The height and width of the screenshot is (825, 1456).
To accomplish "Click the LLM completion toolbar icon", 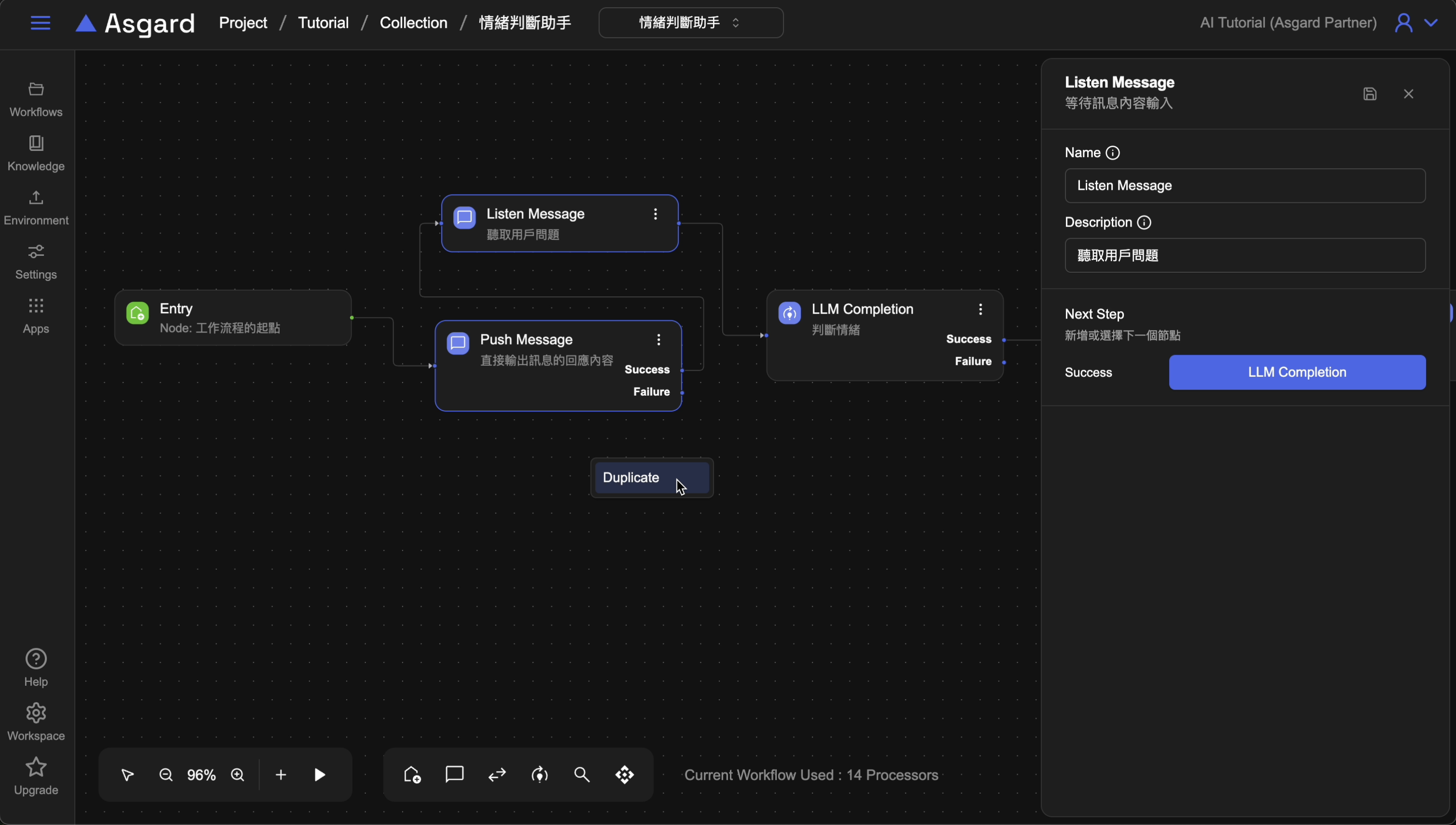I will (x=539, y=774).
